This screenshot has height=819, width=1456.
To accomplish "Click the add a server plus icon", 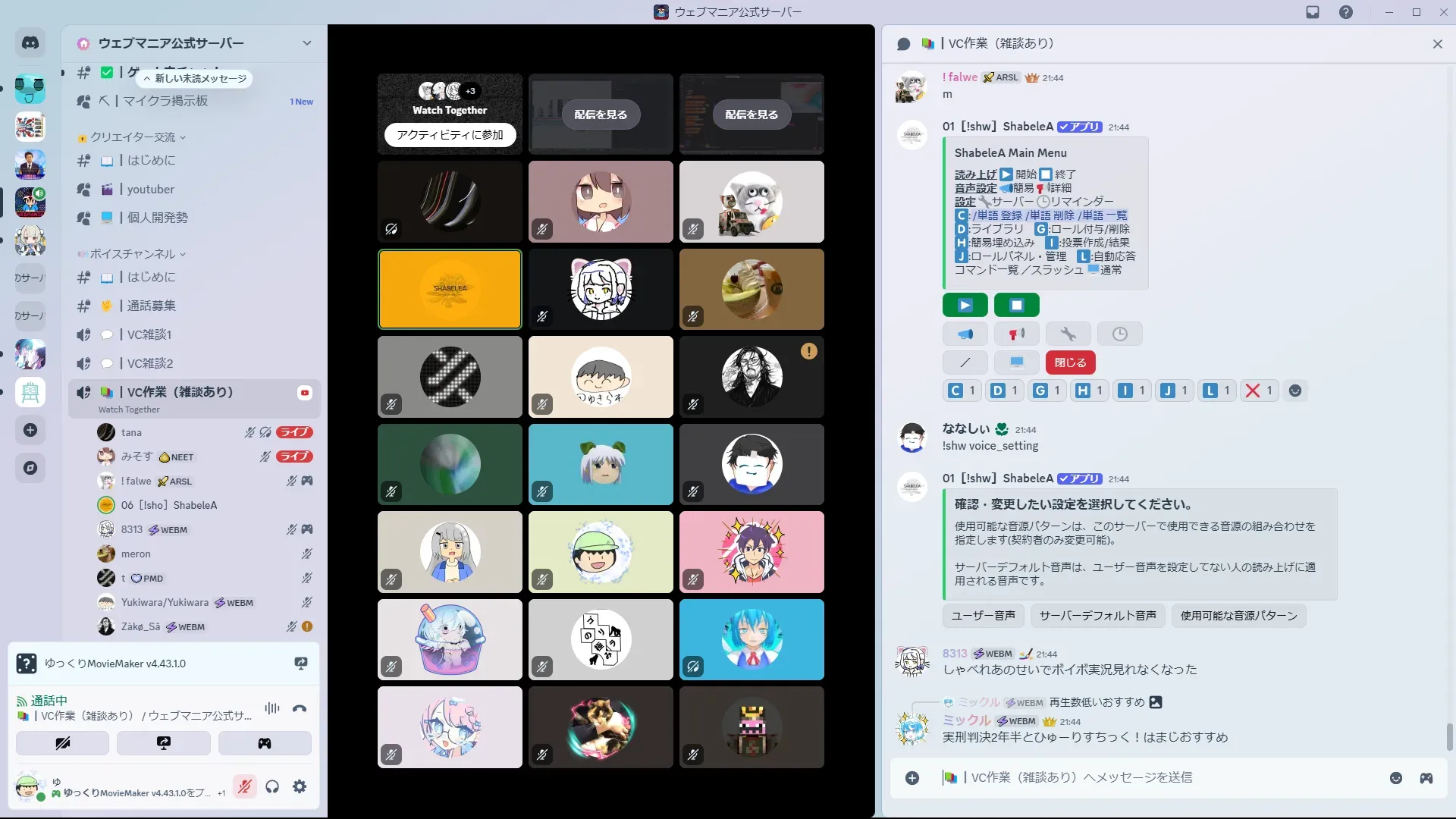I will pos(30,430).
